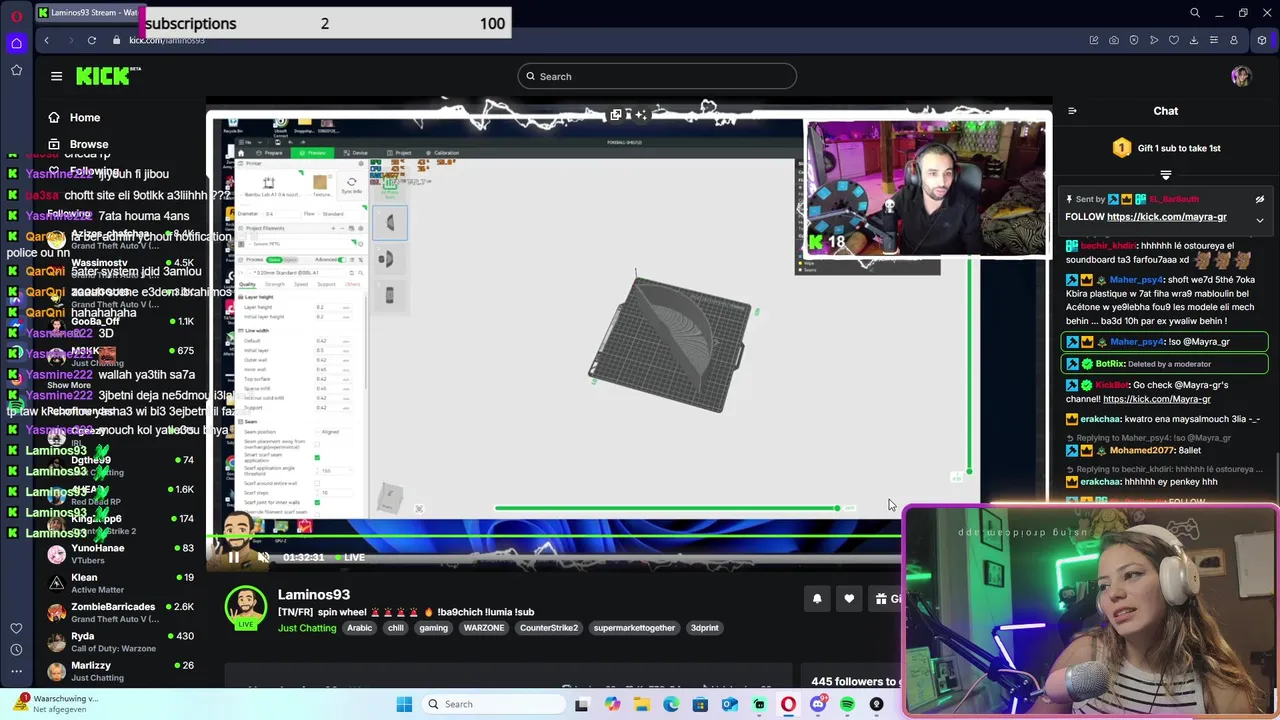Reload the Kick page
Image resolution: width=1280 pixels, height=720 pixels.
tap(91, 40)
